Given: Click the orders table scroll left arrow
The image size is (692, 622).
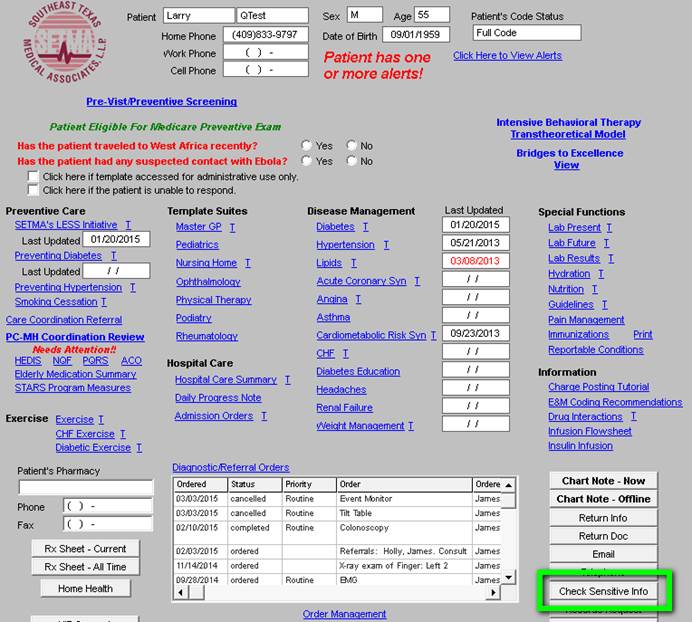Looking at the screenshot, I should point(181,592).
